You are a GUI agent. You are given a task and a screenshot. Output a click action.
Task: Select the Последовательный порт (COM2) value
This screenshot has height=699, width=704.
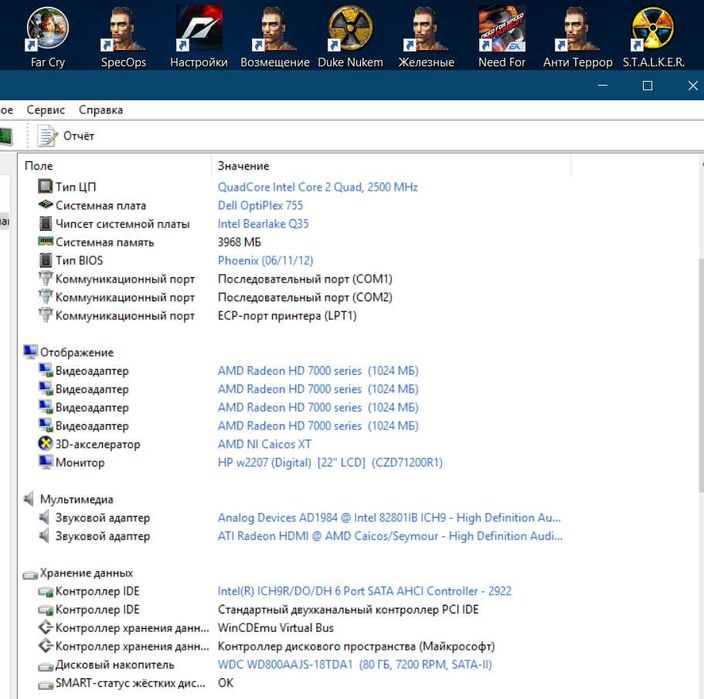pyautogui.click(x=305, y=297)
